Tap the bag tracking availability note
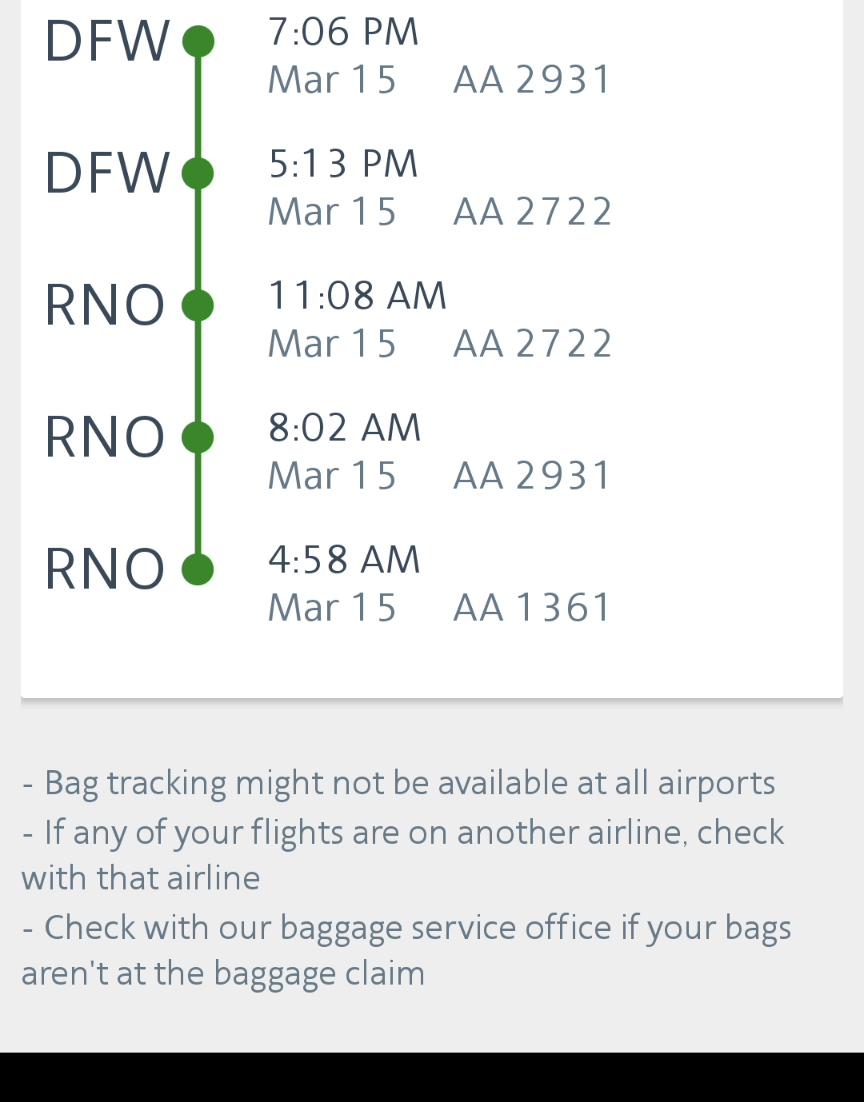The image size is (864, 1102). point(400,783)
